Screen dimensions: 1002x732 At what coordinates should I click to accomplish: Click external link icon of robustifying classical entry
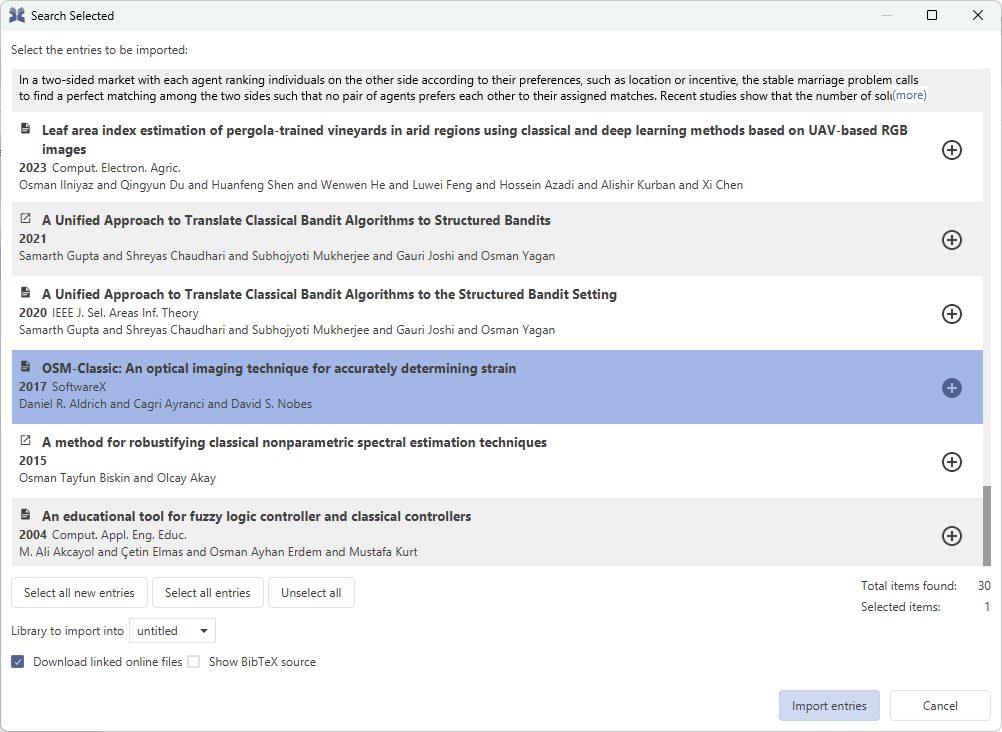[x=26, y=441]
